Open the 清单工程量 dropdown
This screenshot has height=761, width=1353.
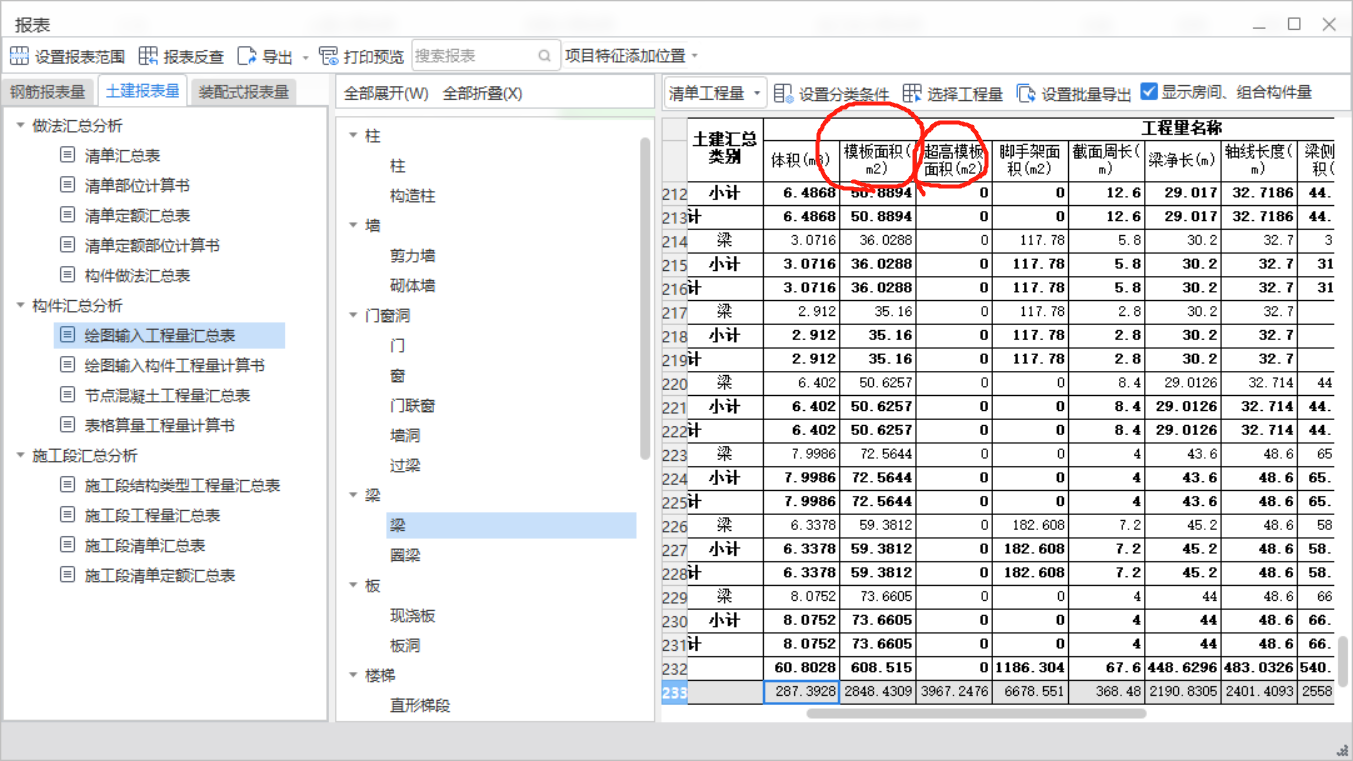point(715,93)
